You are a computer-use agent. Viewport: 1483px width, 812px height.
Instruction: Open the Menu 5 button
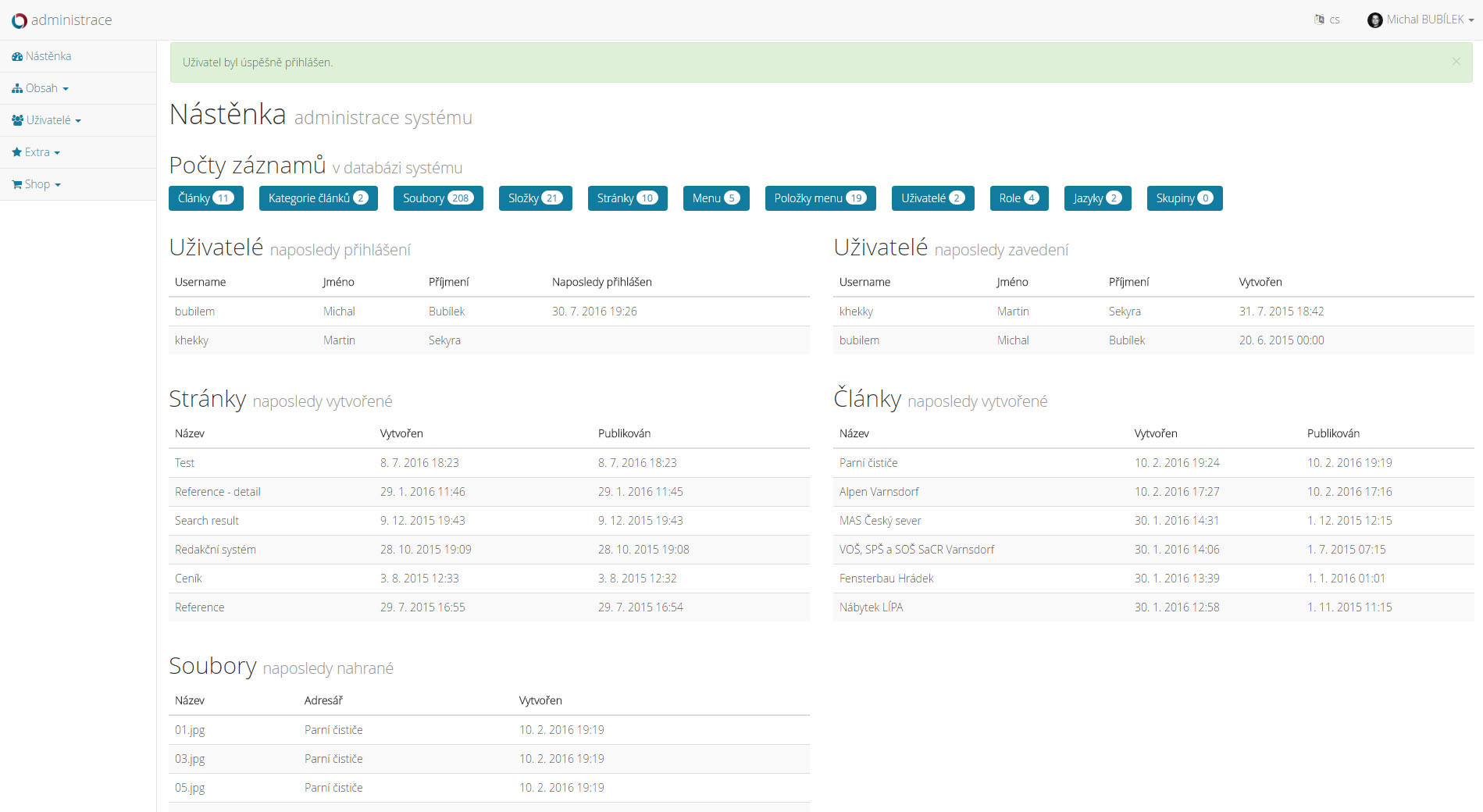716,198
